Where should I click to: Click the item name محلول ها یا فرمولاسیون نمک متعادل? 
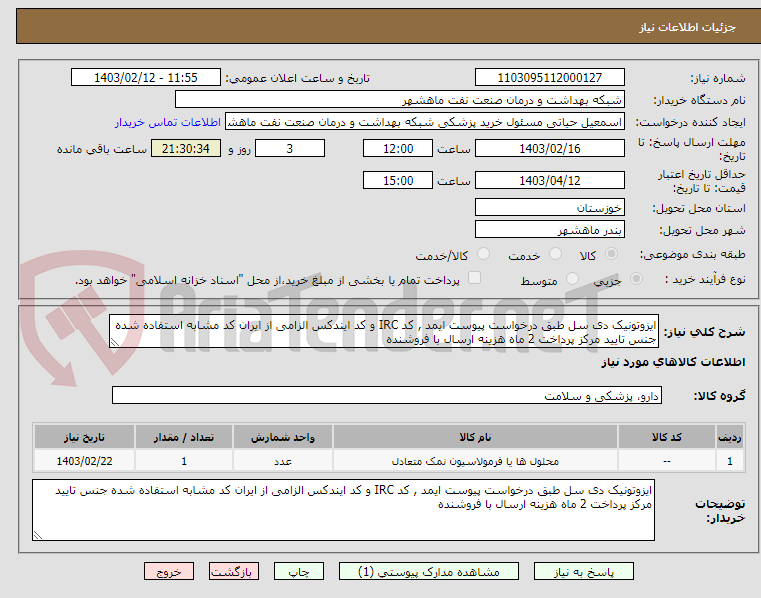[x=475, y=461]
